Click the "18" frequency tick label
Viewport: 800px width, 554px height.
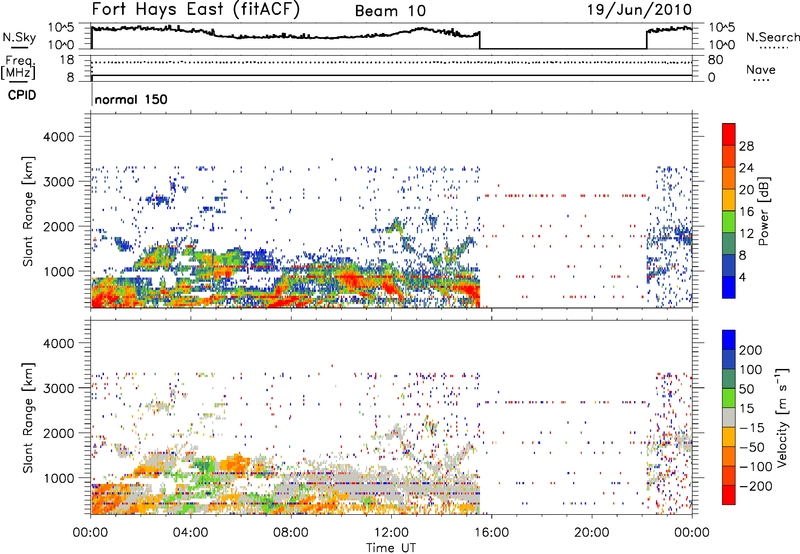click(x=66, y=60)
